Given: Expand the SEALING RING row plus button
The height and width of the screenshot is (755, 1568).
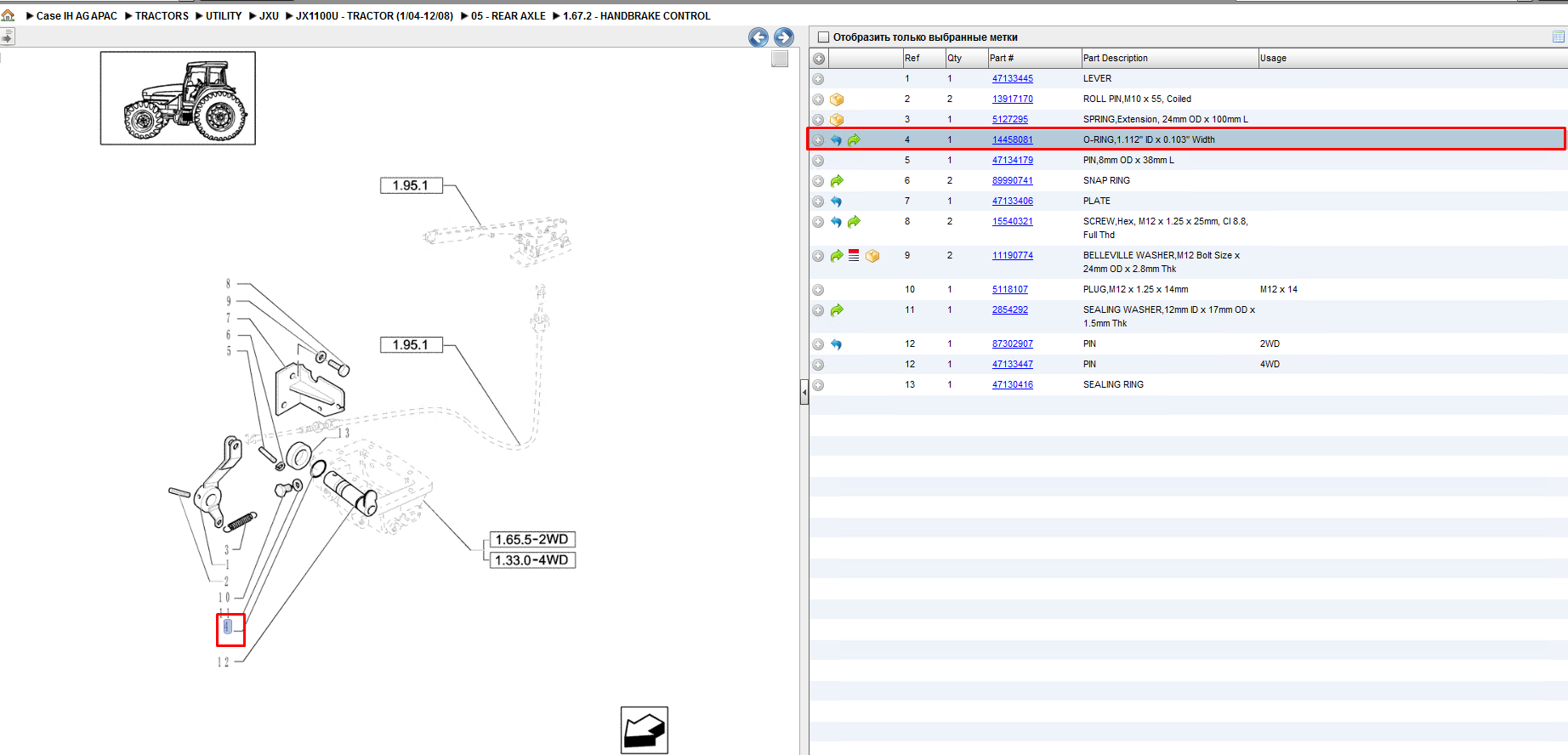Looking at the screenshot, I should click(818, 385).
